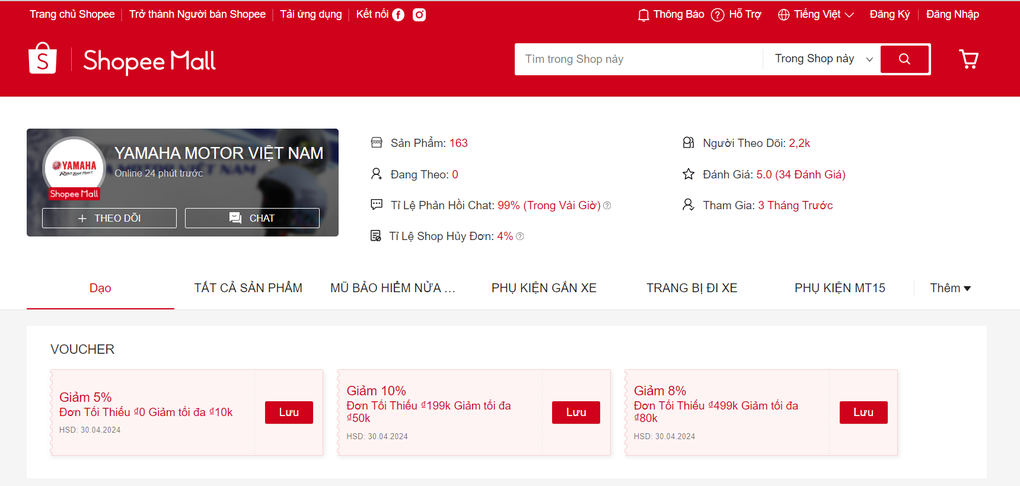Open the PHỤ KIỆN MT15 tab
This screenshot has width=1020, height=486.
pyautogui.click(x=840, y=288)
